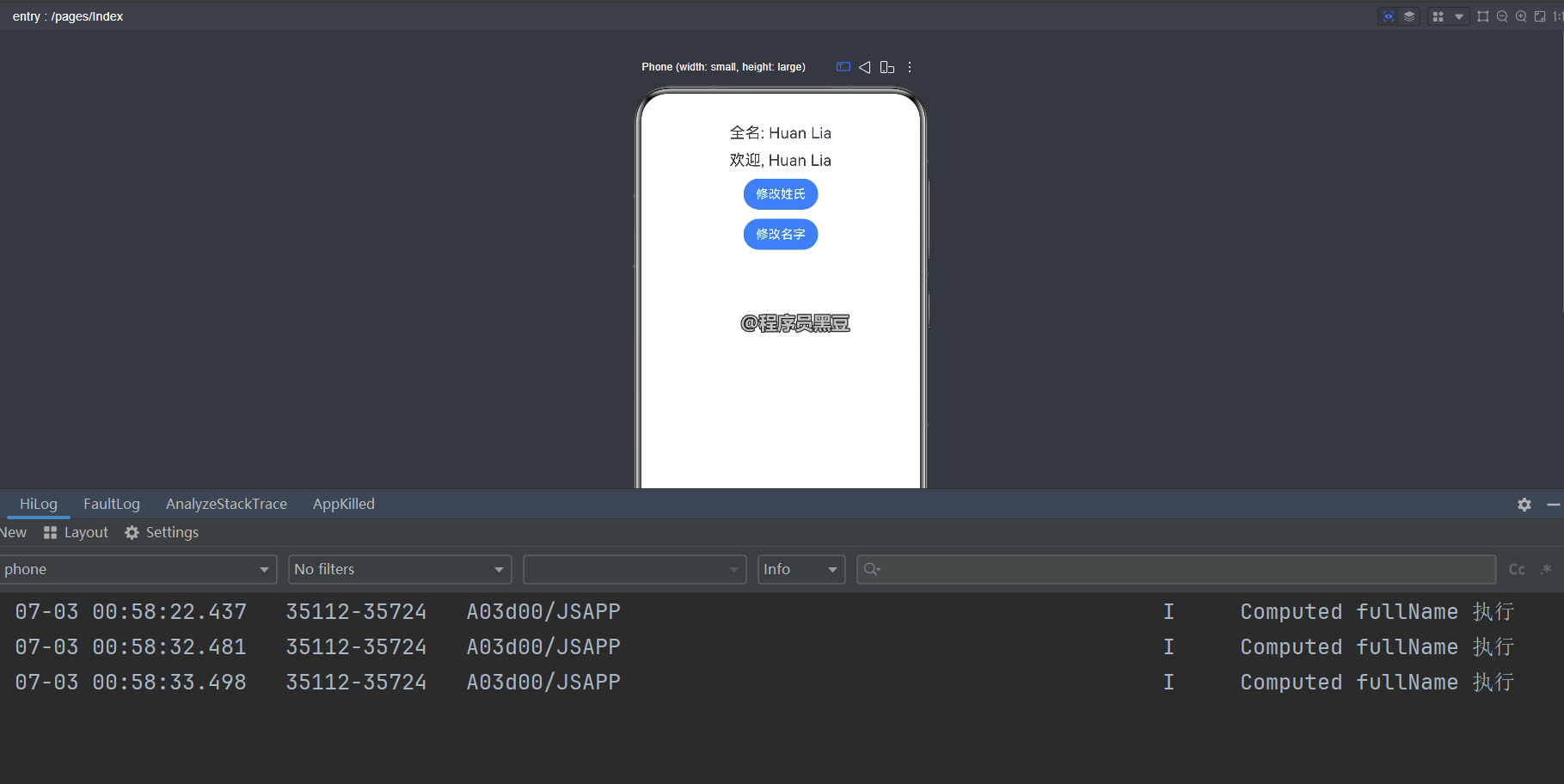The width and height of the screenshot is (1564, 784).
Task: Click the entry : /pages/Index title
Action: [x=68, y=16]
